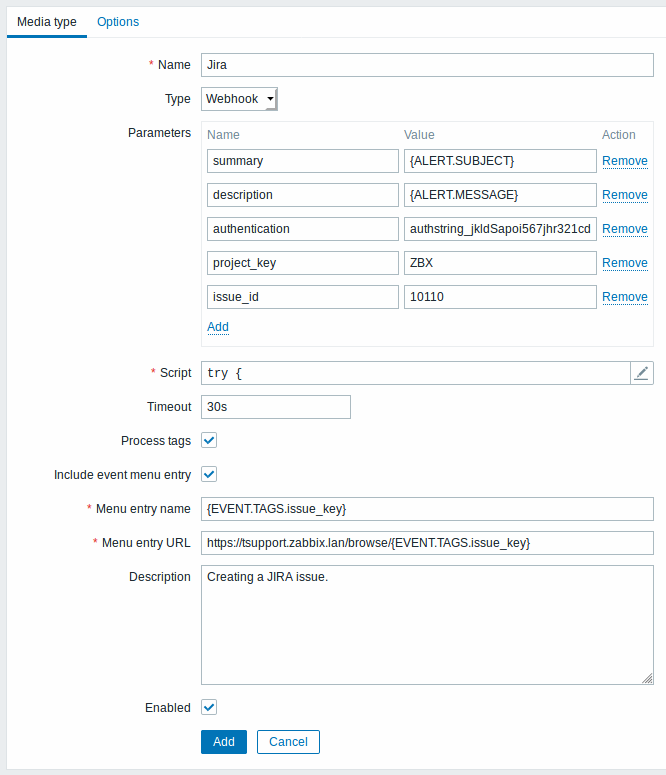
Task: Switch to the Options tab
Action: pyautogui.click(x=118, y=22)
